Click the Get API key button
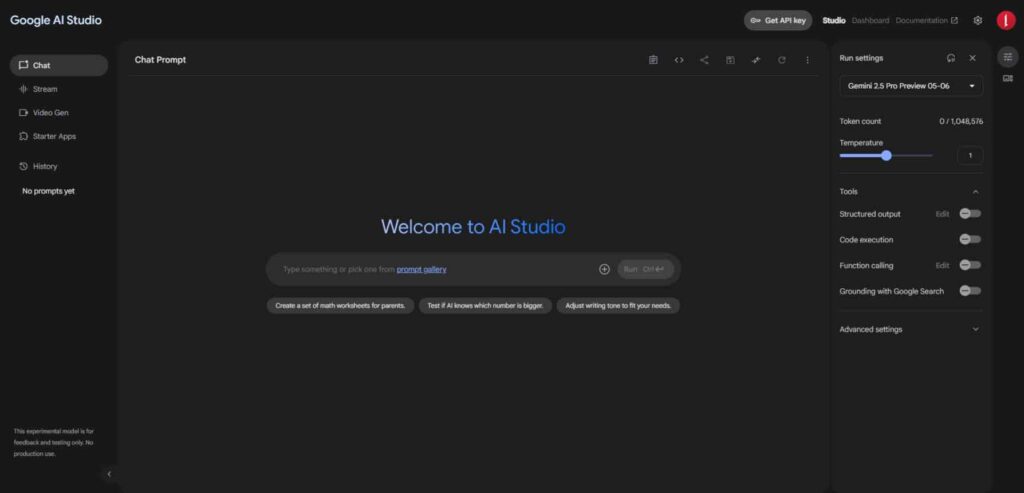 coord(778,20)
